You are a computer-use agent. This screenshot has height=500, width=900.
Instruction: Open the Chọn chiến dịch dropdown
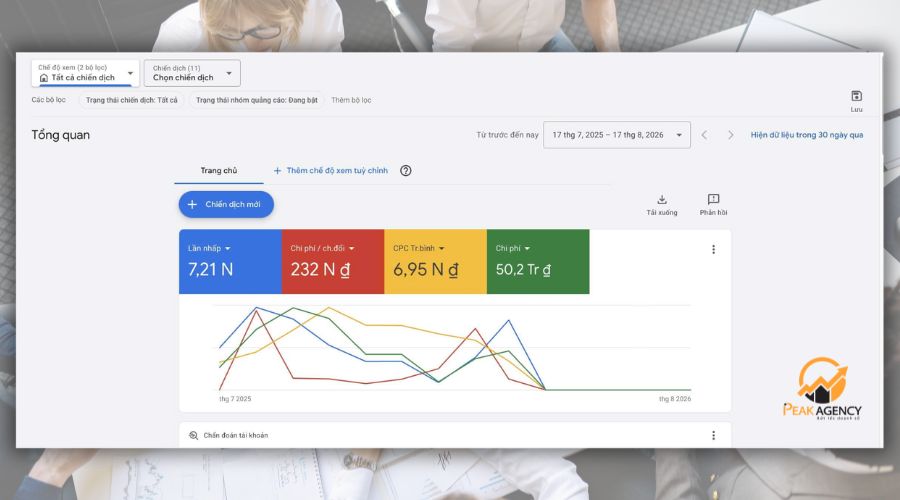pos(192,73)
